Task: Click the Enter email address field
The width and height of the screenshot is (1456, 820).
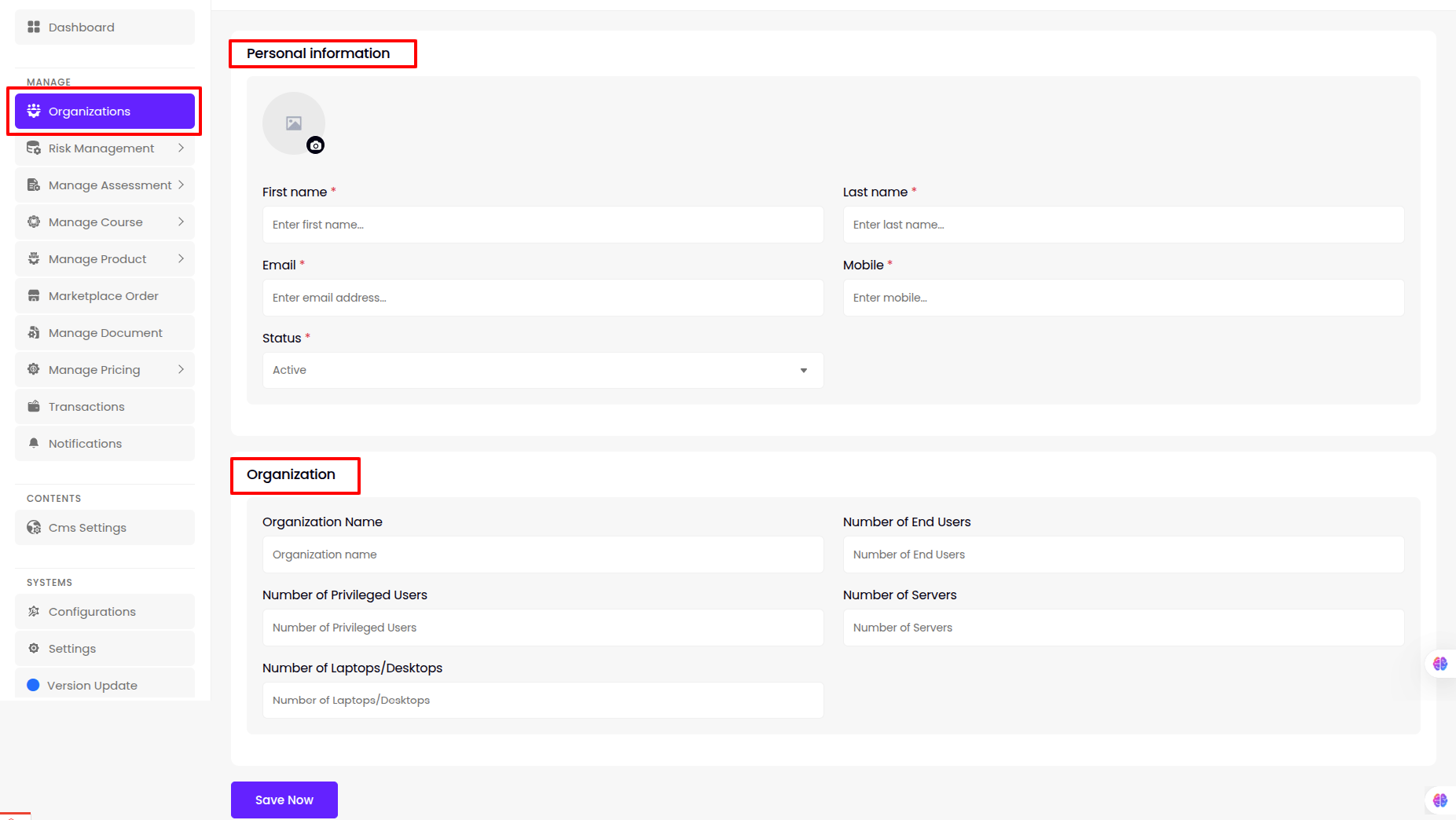Action: (542, 298)
